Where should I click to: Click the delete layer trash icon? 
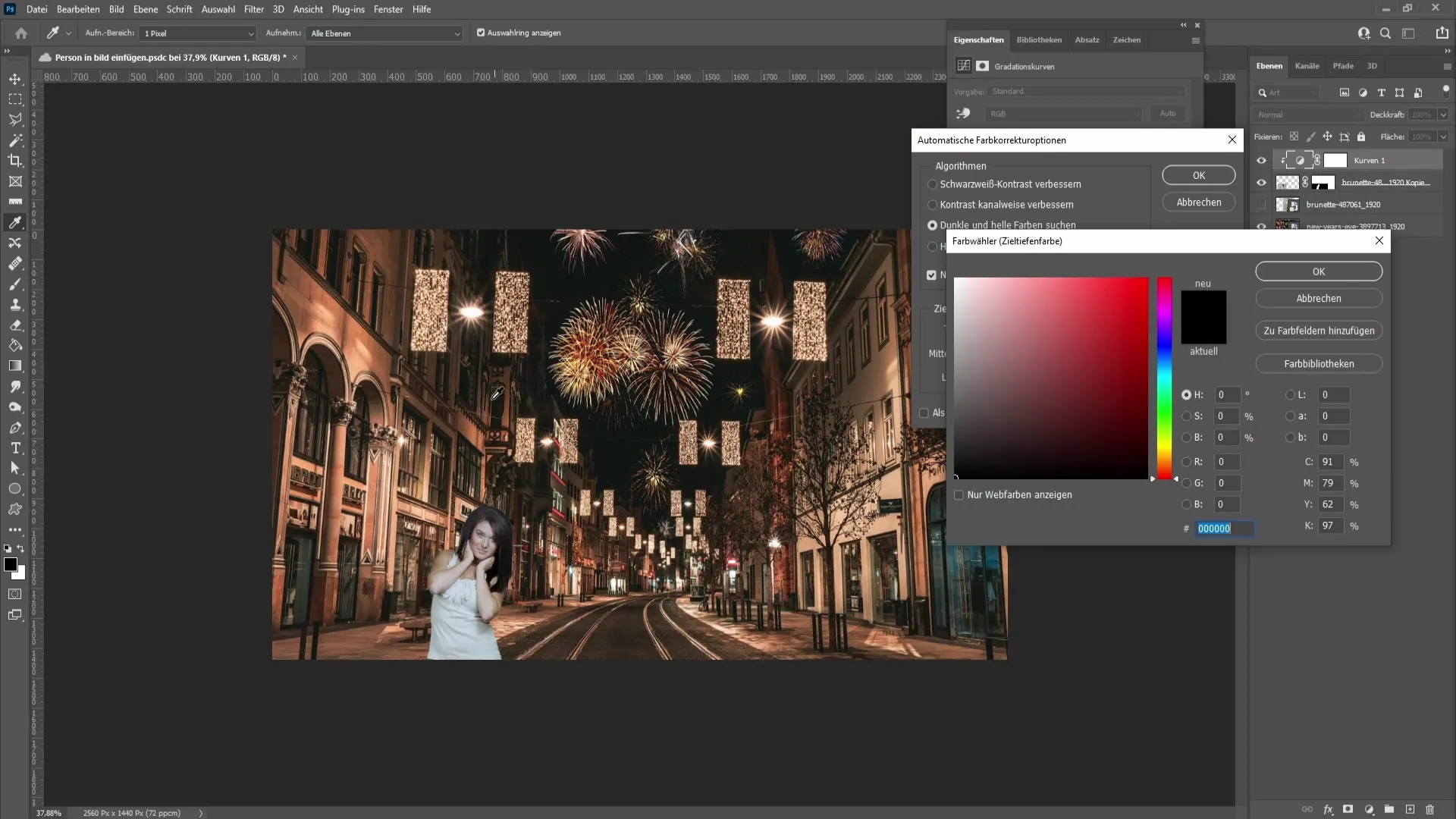(x=1430, y=809)
